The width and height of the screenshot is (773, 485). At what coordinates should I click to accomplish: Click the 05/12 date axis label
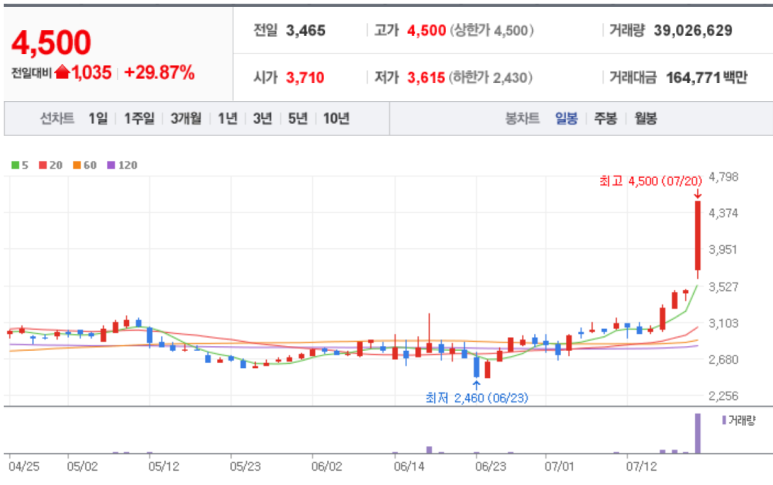pos(164,466)
